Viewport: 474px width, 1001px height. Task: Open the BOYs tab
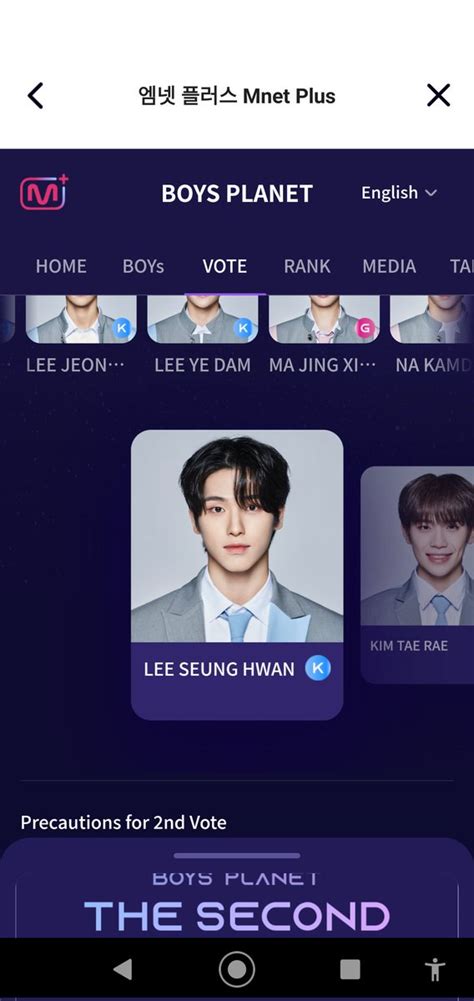coord(143,266)
